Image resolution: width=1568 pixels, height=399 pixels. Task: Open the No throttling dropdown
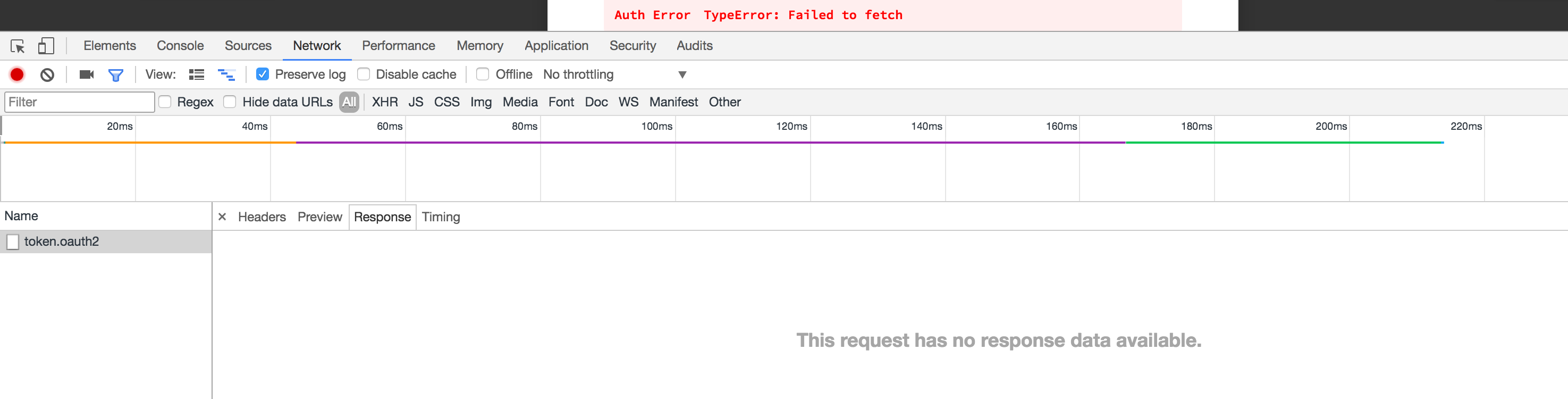coord(615,74)
